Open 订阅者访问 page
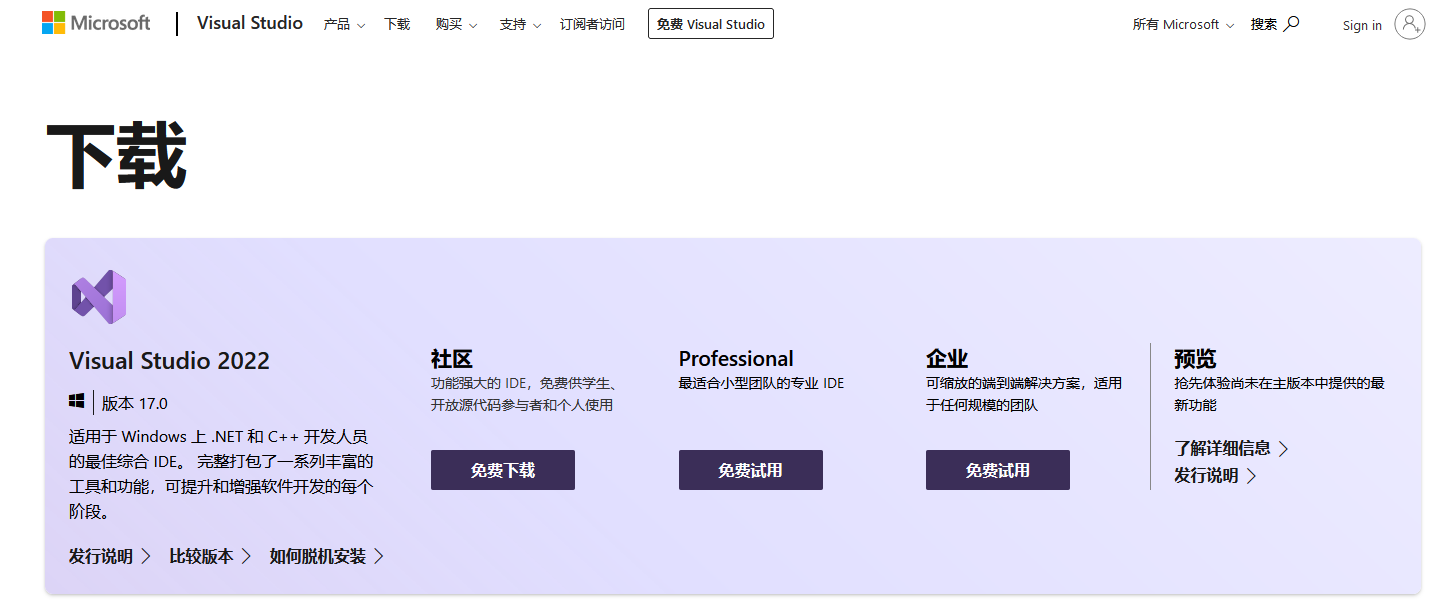The height and width of the screenshot is (613, 1454). tap(592, 24)
